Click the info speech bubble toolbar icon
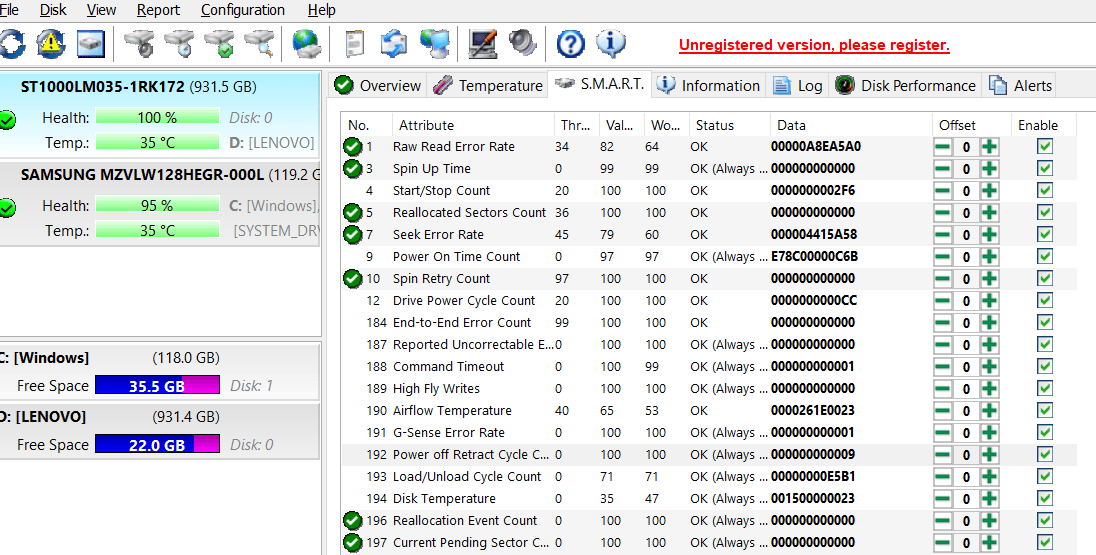Image resolution: width=1096 pixels, height=555 pixels. [x=610, y=44]
